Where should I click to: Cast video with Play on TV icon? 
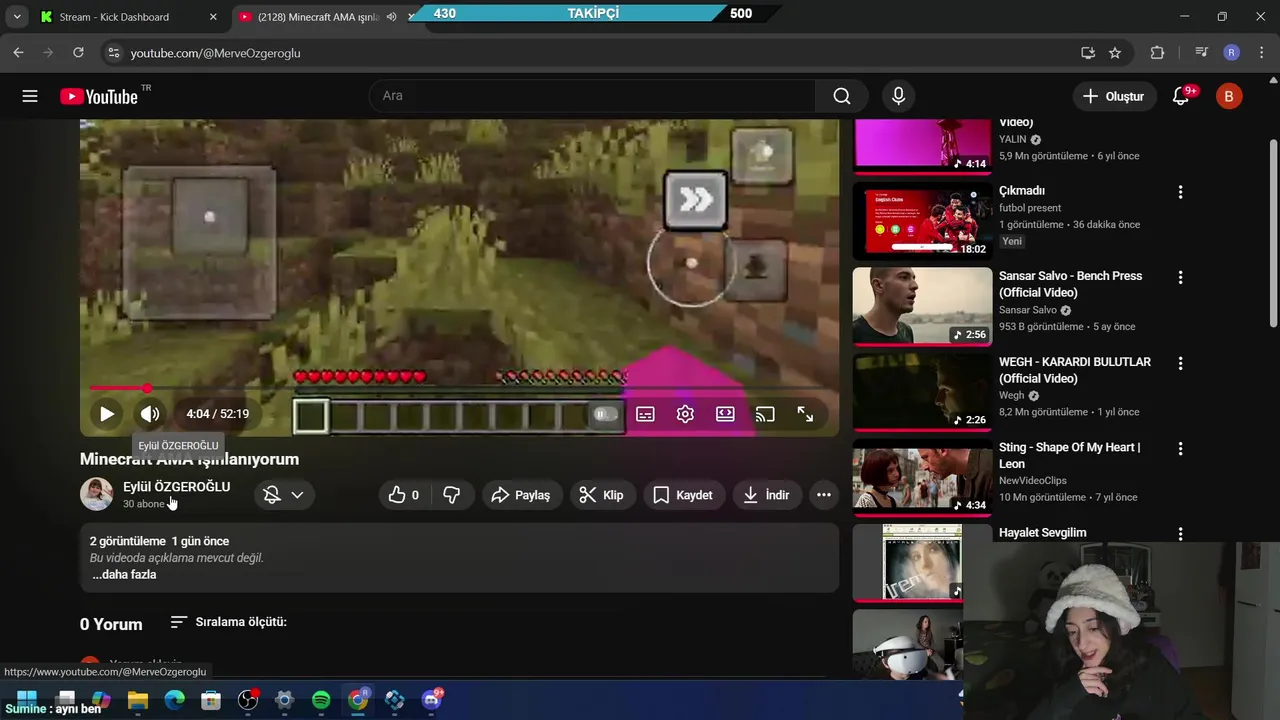click(765, 414)
